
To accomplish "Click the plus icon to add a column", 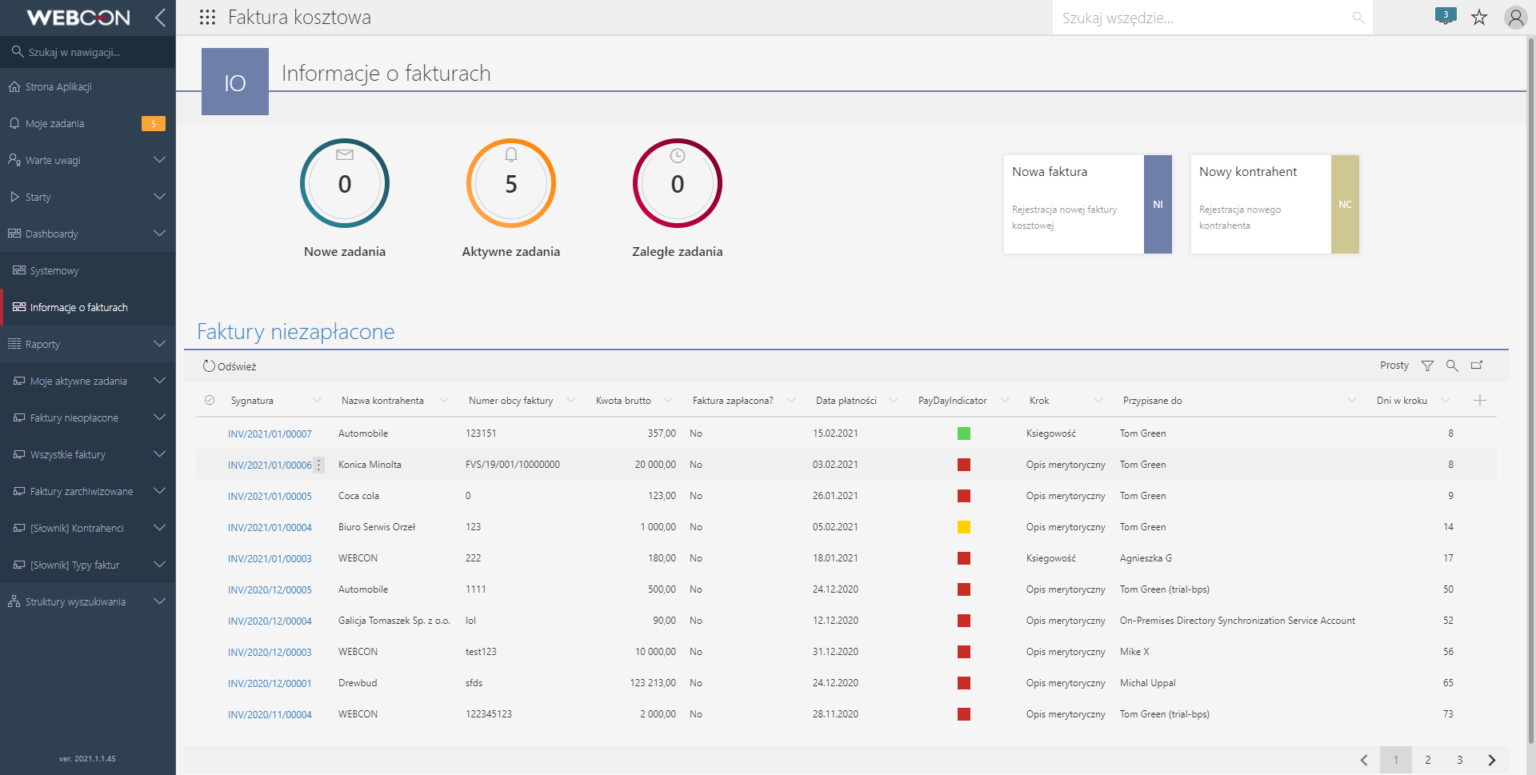I will (1480, 400).
